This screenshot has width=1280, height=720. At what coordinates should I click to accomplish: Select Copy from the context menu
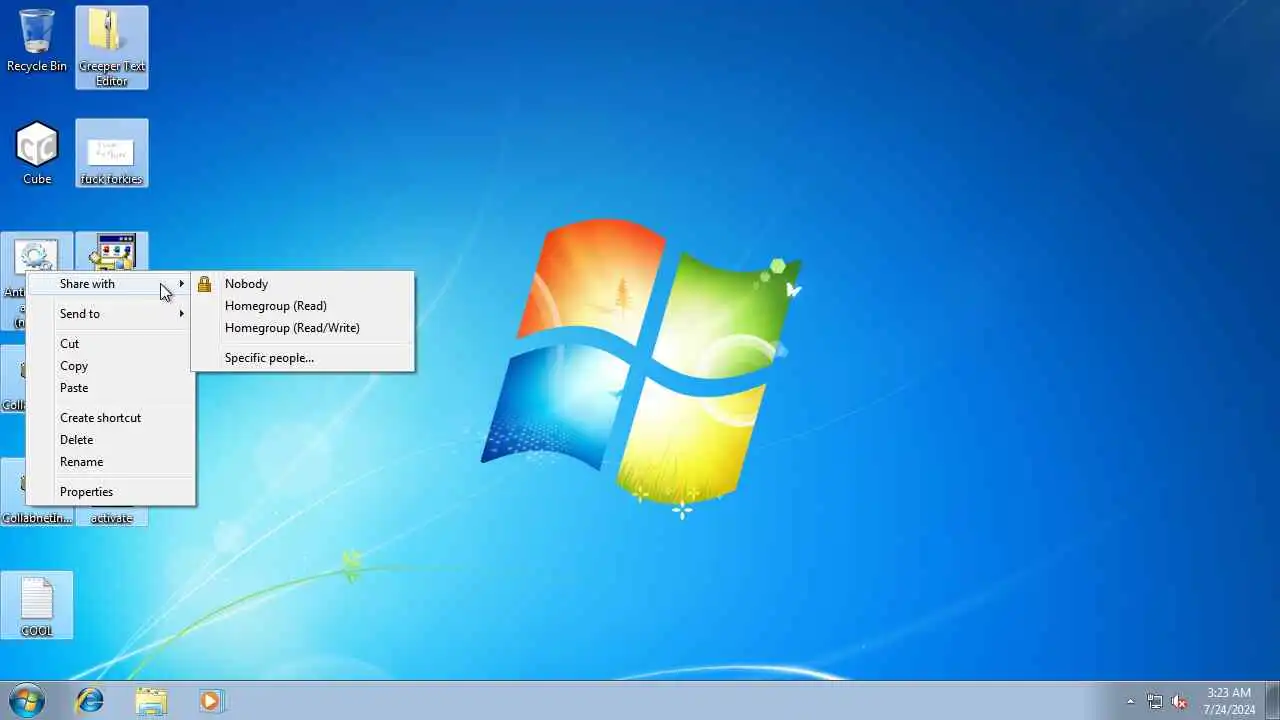[110, 366]
